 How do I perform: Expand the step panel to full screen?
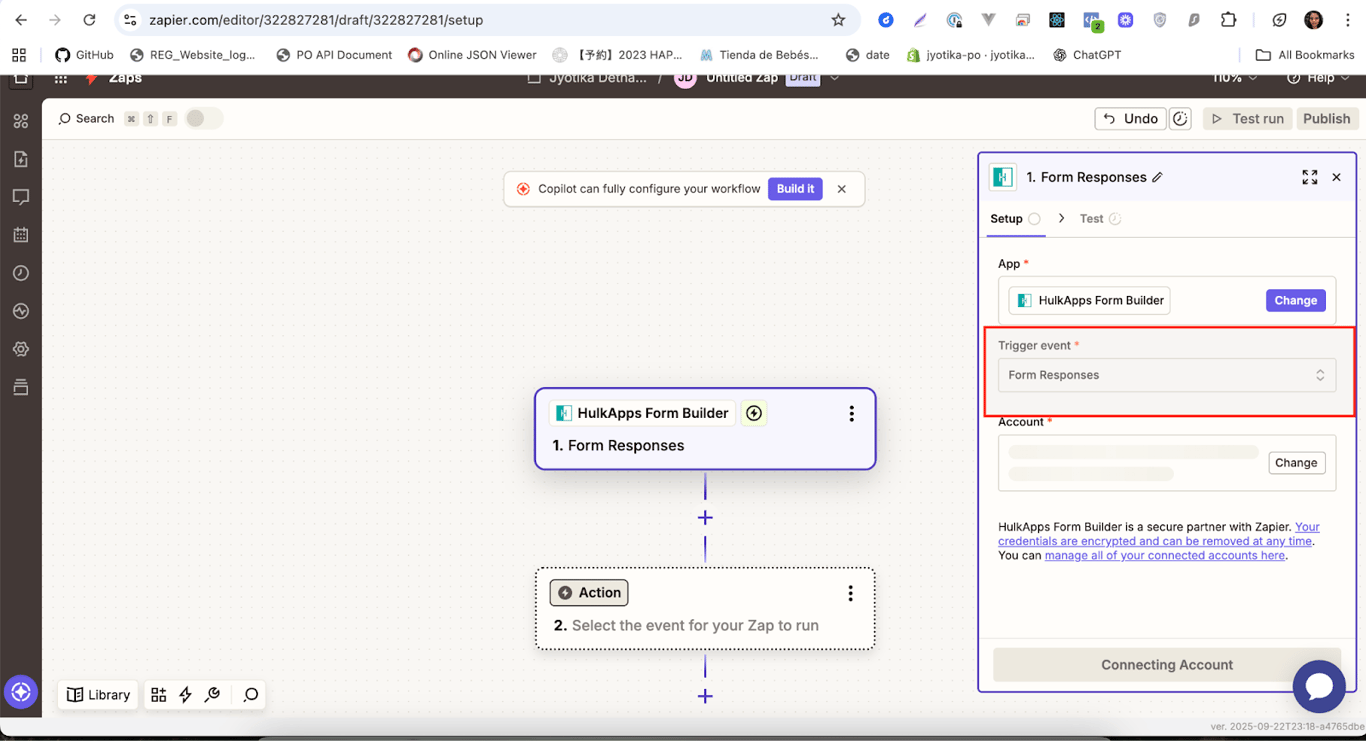coord(1309,177)
